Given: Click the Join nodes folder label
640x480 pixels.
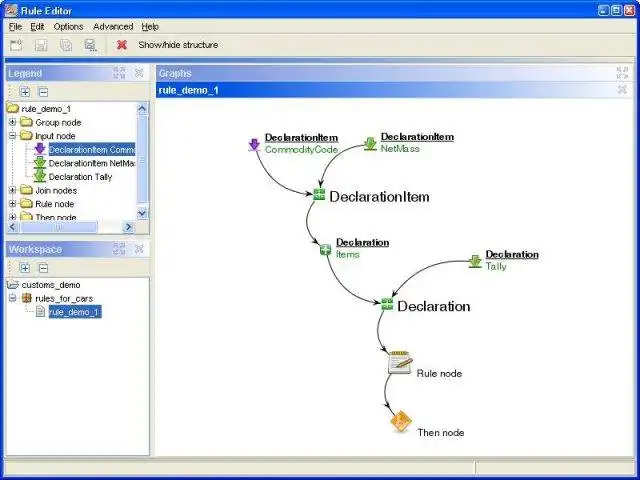Looking at the screenshot, I should coord(56,191).
